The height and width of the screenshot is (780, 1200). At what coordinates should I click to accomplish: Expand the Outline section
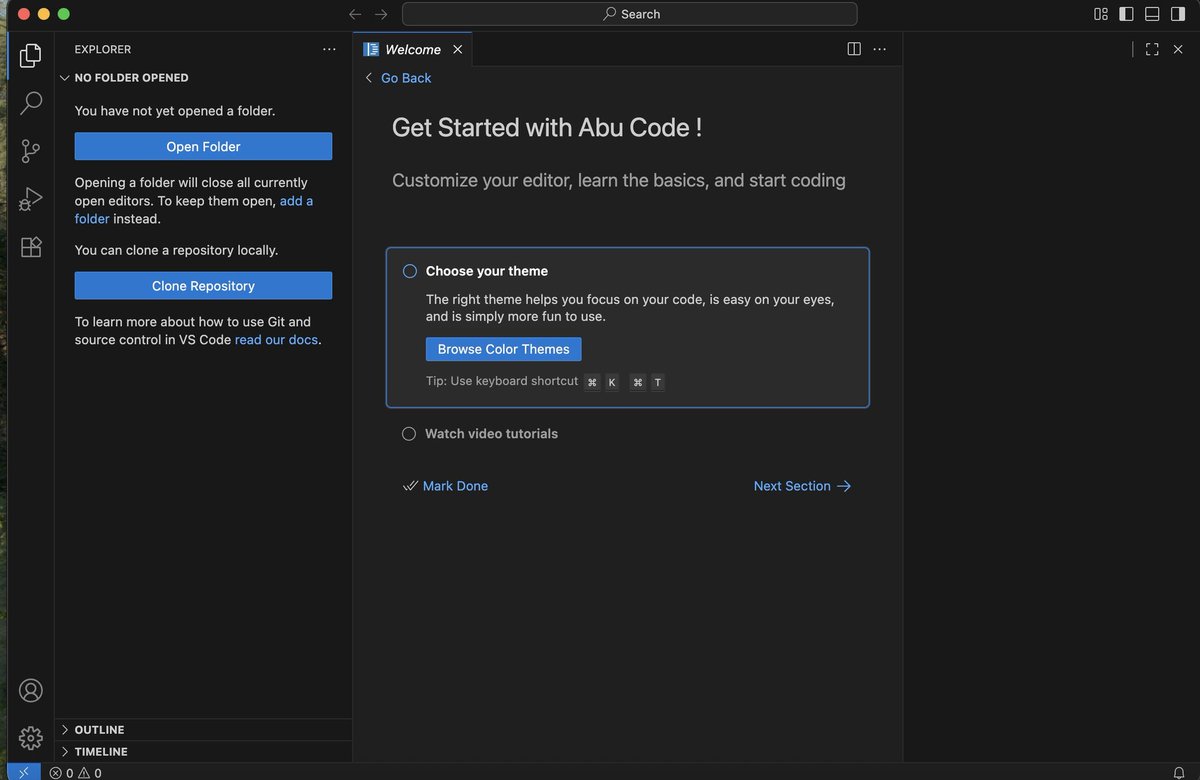(x=204, y=730)
